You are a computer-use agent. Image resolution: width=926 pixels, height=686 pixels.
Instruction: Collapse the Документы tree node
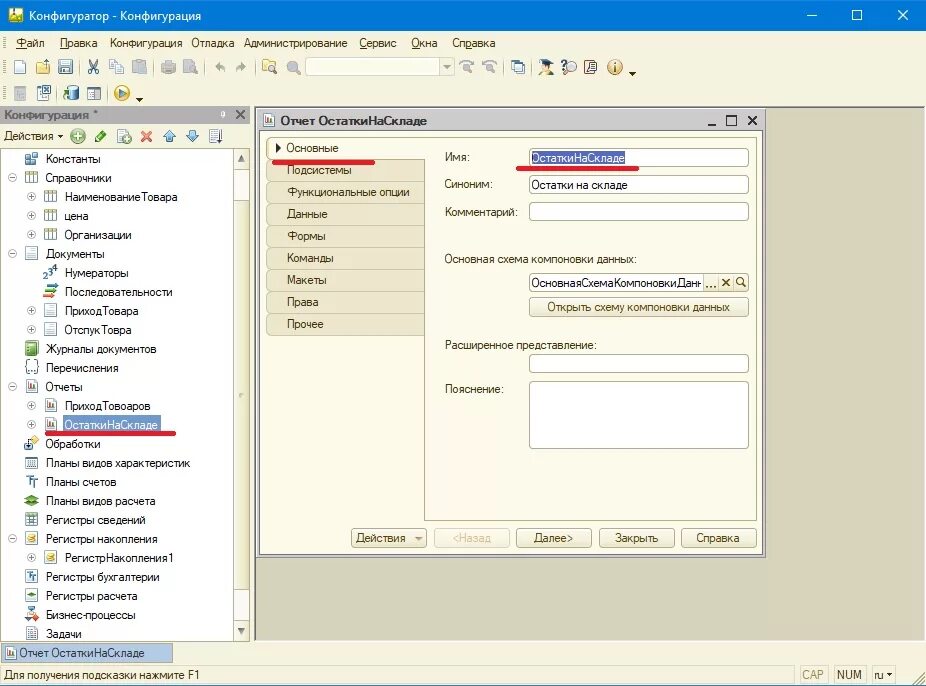tap(12, 254)
